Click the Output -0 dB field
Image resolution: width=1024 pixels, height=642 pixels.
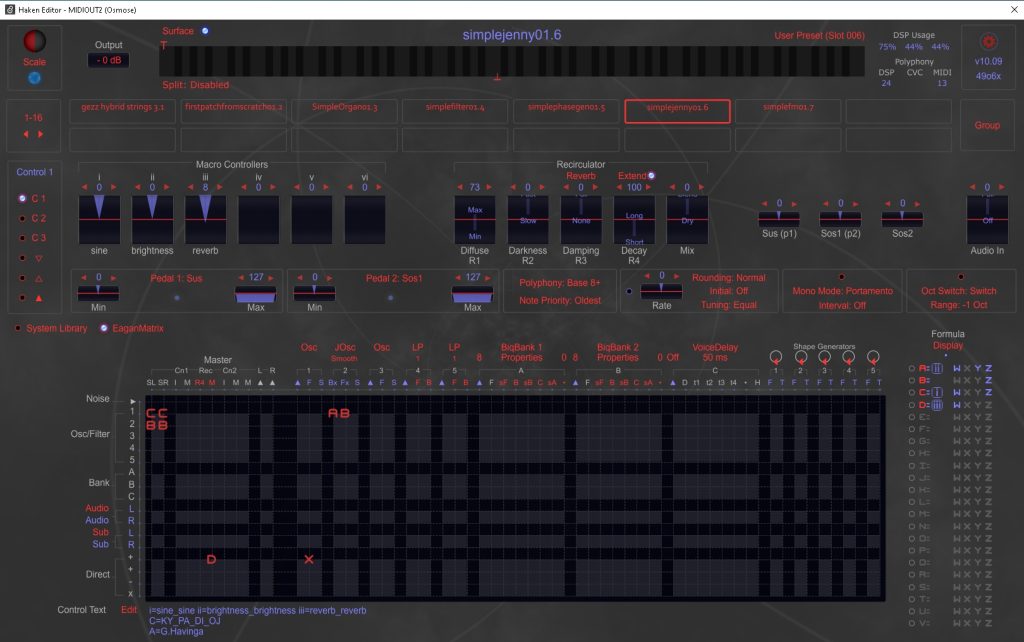click(x=108, y=60)
